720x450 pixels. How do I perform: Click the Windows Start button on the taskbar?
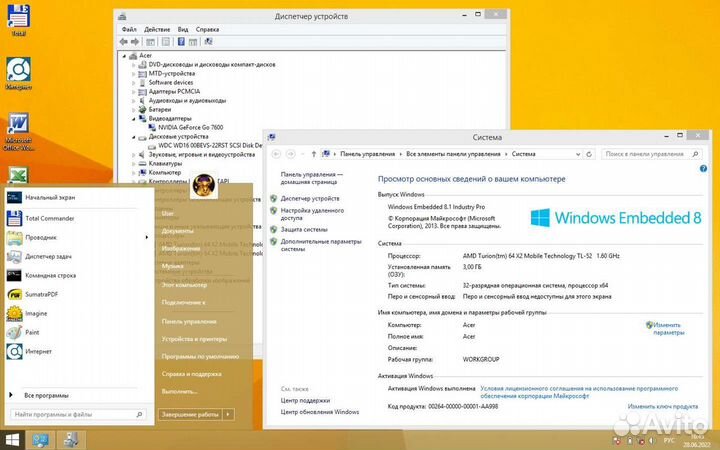pos(13,439)
